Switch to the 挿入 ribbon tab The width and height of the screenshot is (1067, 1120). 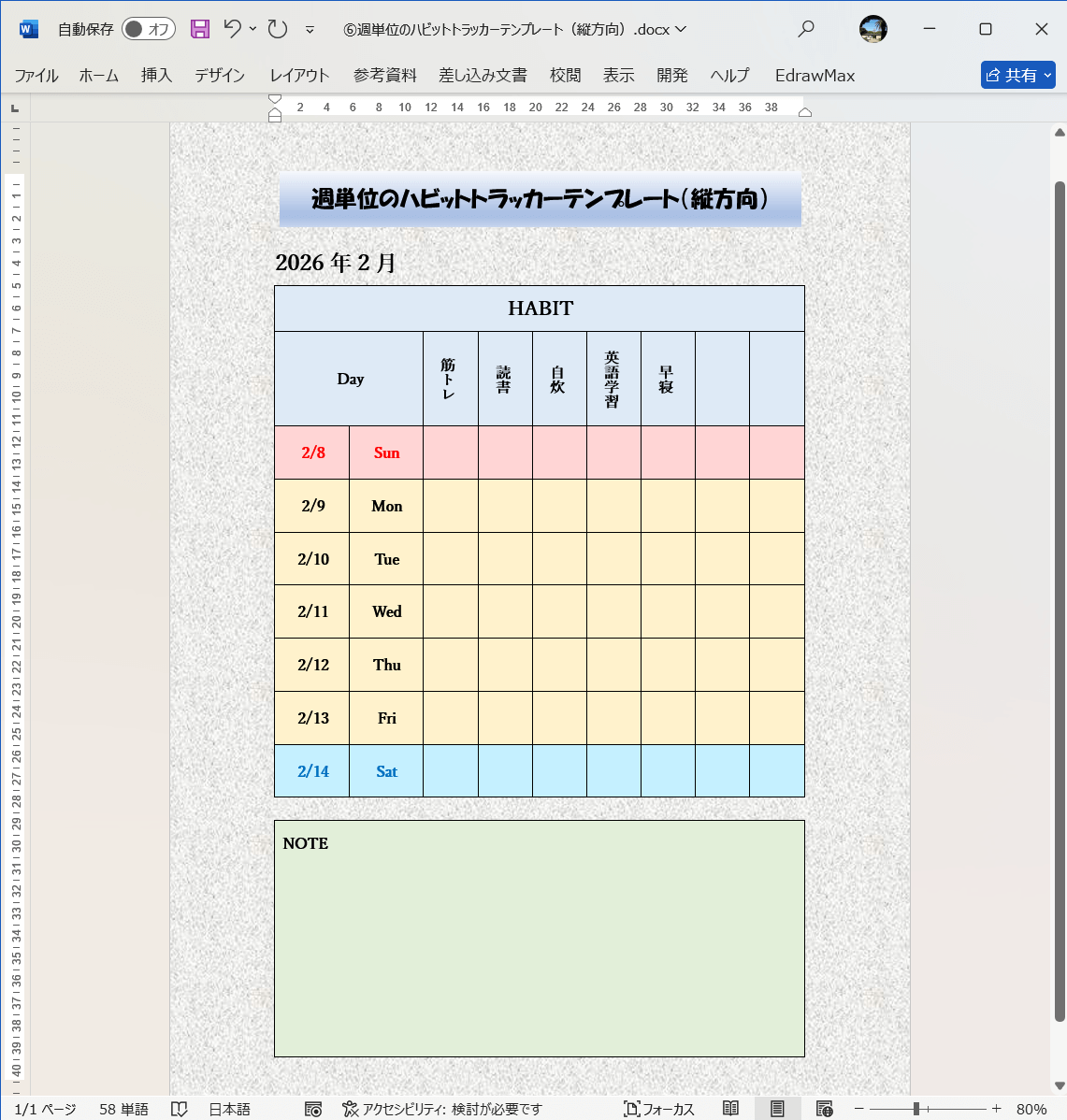click(x=155, y=75)
